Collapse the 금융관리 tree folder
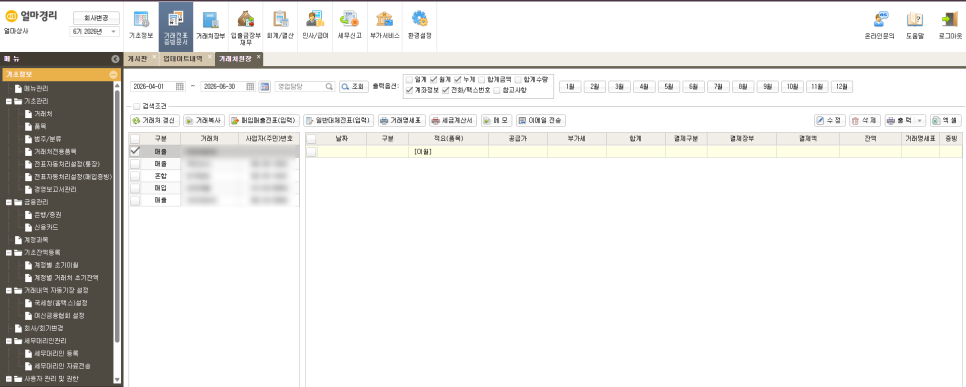This screenshot has height=387, width=966. coord(9,202)
